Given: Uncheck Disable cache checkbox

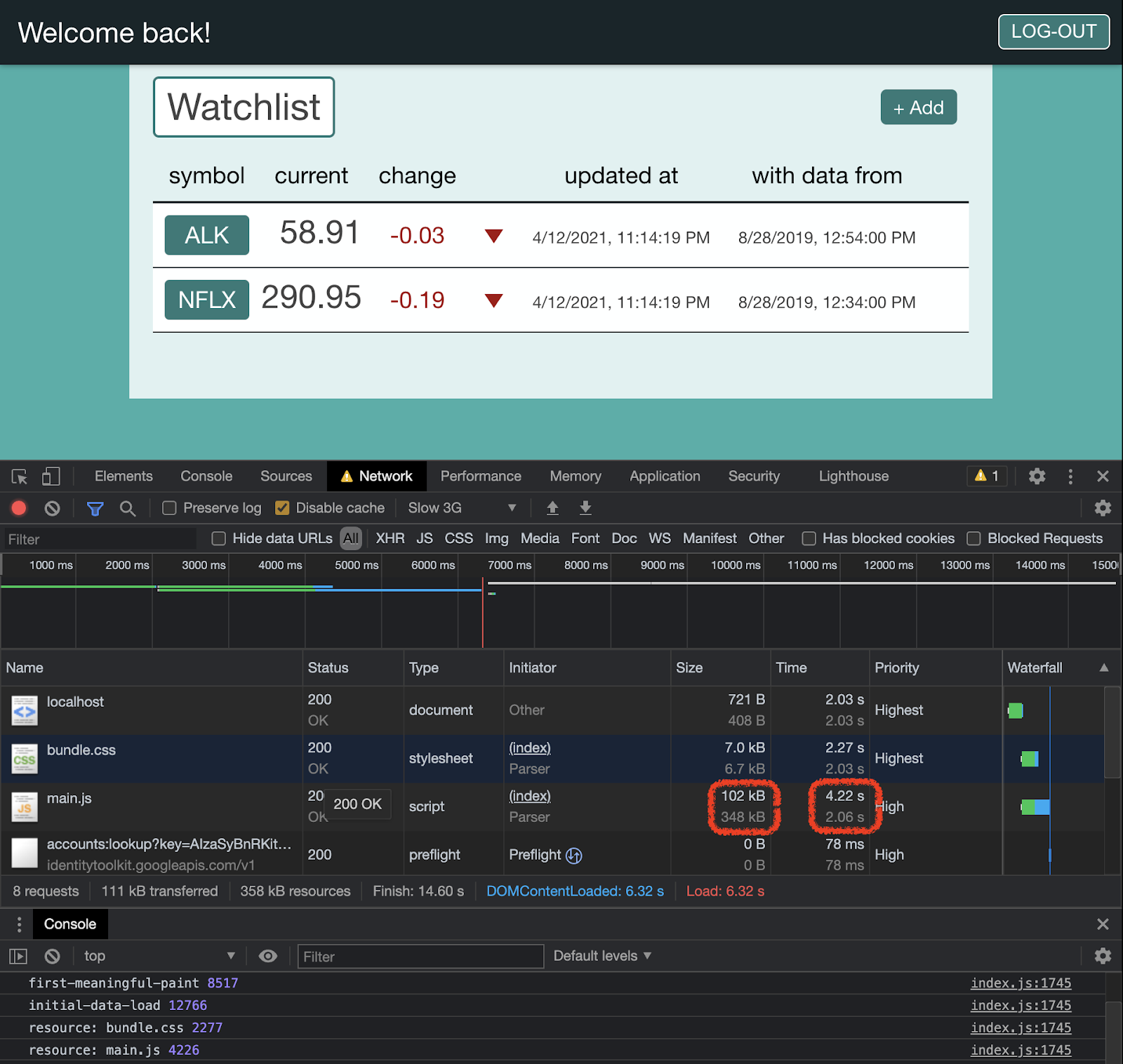Looking at the screenshot, I should tap(282, 508).
